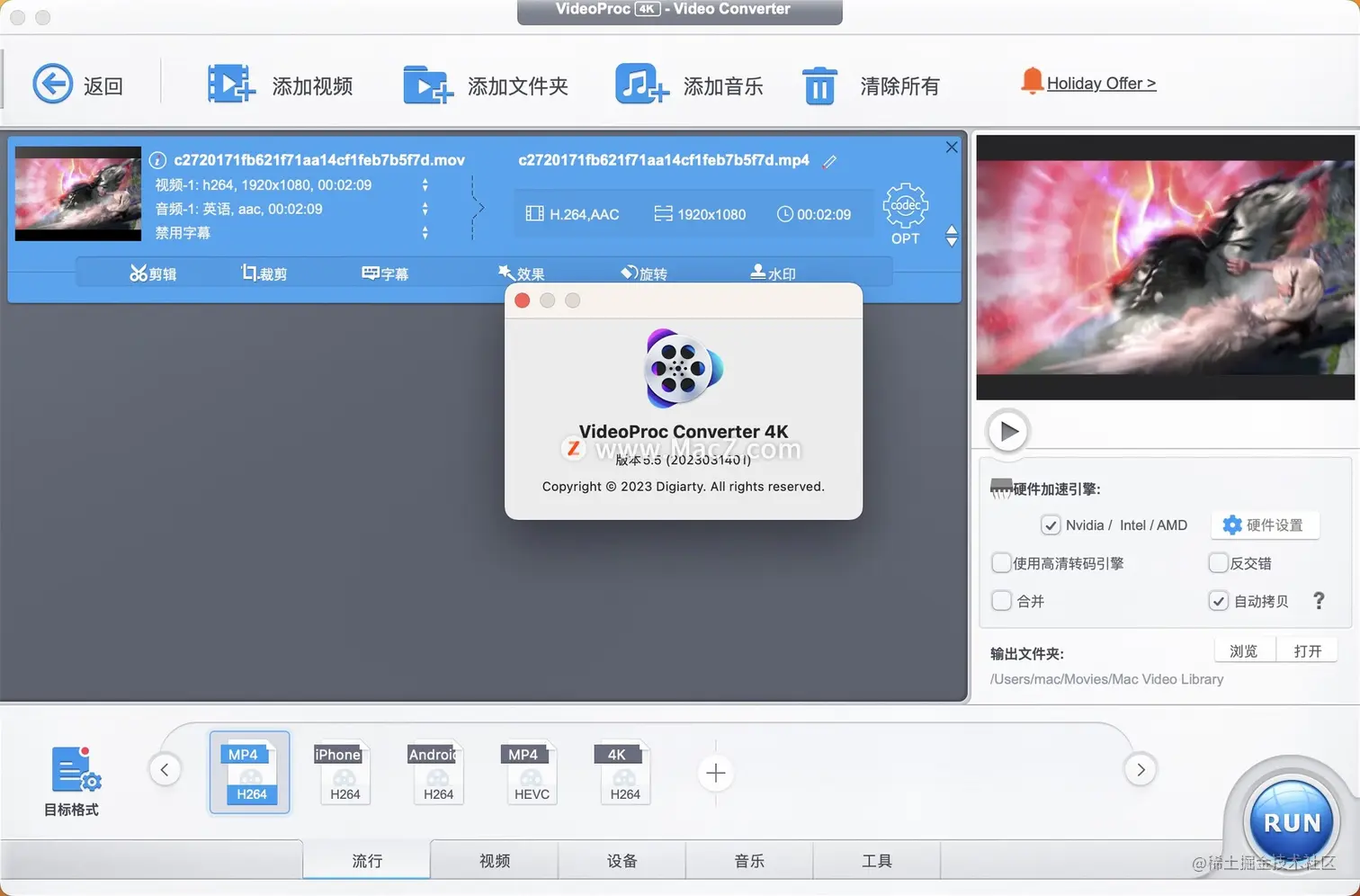Screen dimensions: 1360x896
Task: Check the 合并 (Merge) option
Action: pos(1001,600)
